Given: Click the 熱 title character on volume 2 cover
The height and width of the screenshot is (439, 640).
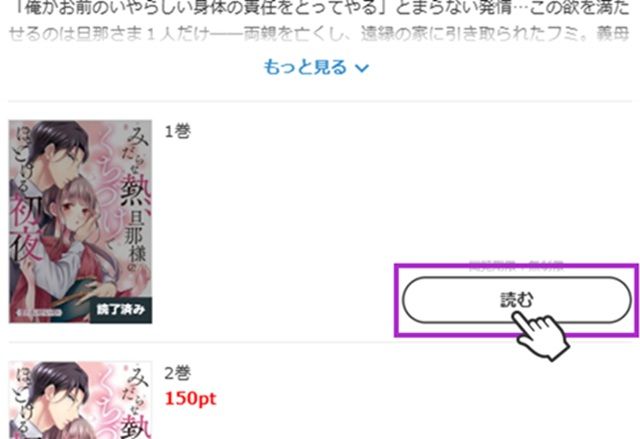Looking at the screenshot, I should pos(136,427).
